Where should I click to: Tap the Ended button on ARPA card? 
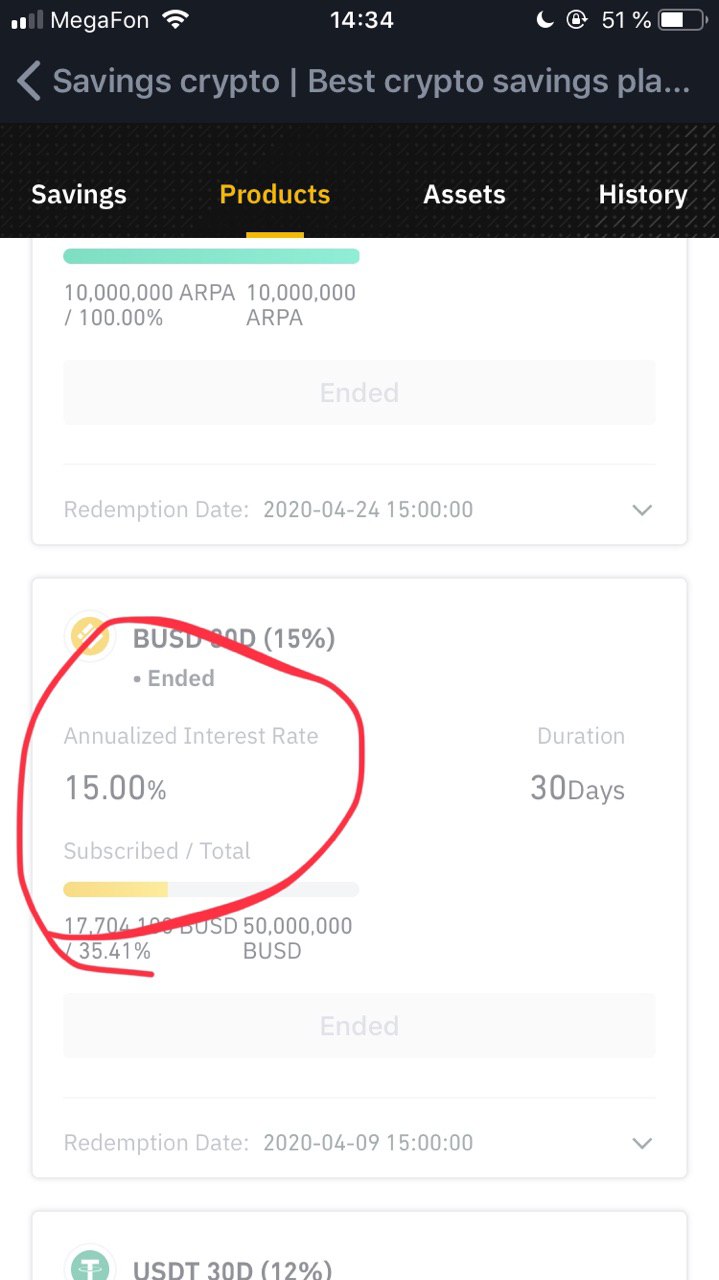pos(359,392)
